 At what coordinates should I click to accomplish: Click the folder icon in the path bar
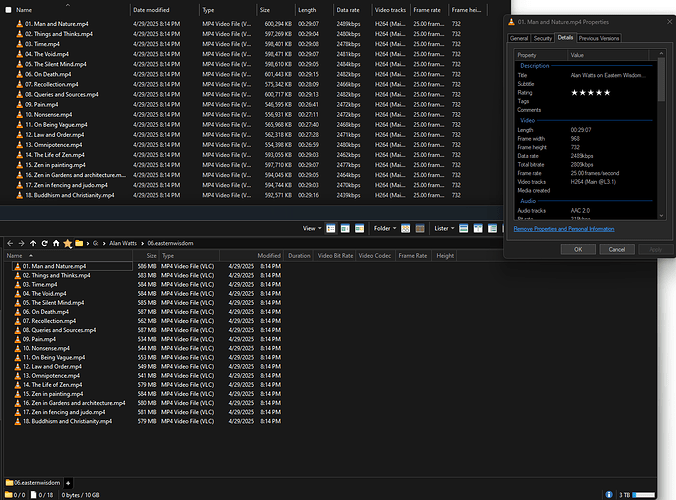[79, 243]
